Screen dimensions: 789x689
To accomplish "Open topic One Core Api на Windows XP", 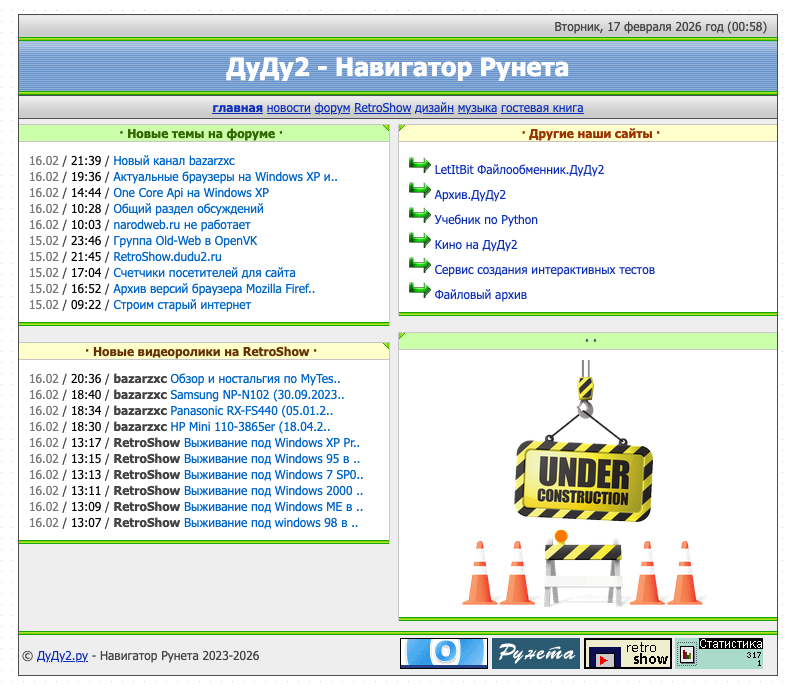I will click(191, 192).
